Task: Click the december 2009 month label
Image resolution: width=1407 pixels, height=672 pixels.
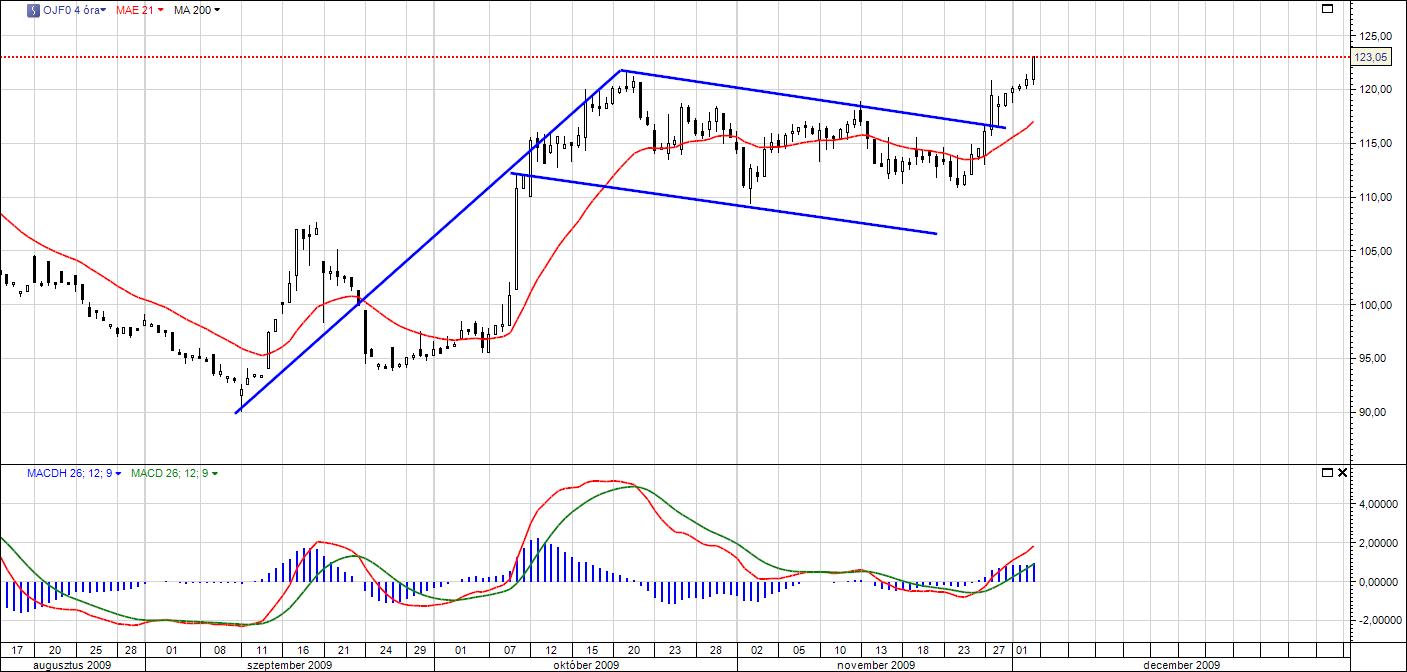Action: click(1181, 664)
